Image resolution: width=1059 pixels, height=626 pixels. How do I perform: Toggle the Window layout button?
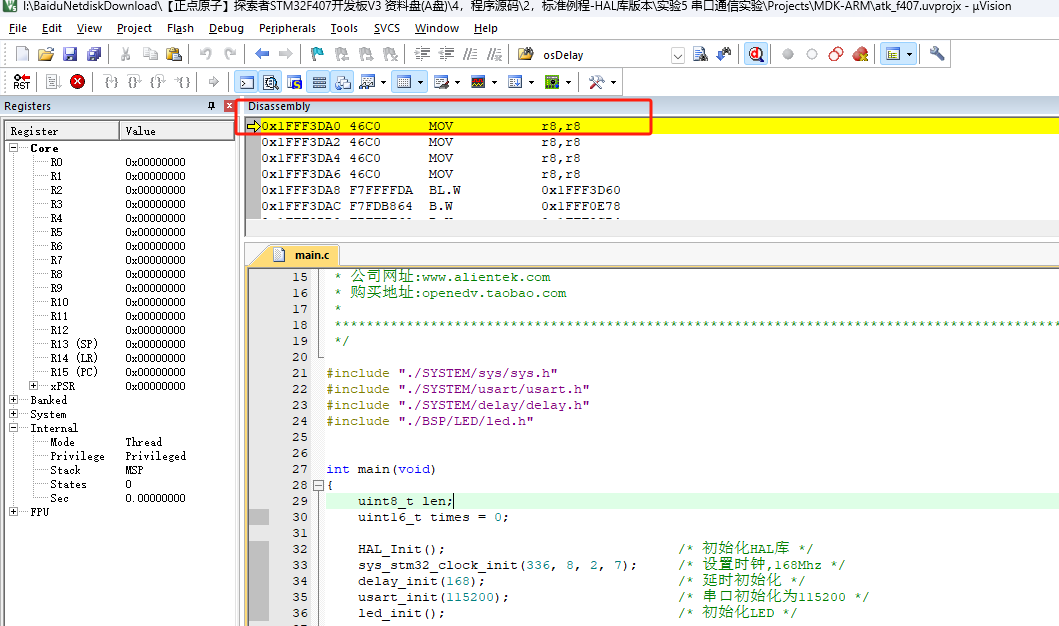[x=893, y=55]
